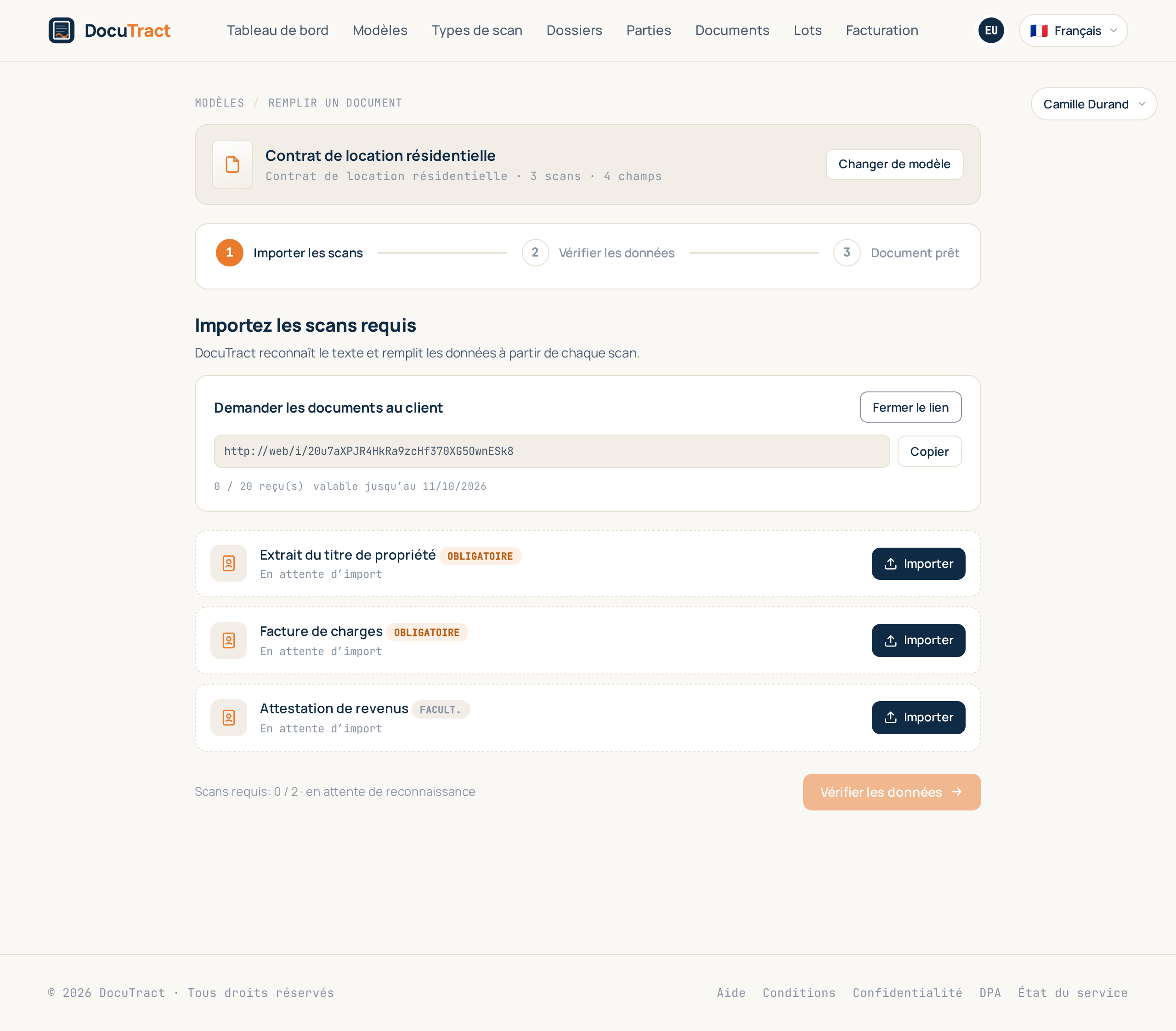Copy the client link with Copier

[x=929, y=452]
